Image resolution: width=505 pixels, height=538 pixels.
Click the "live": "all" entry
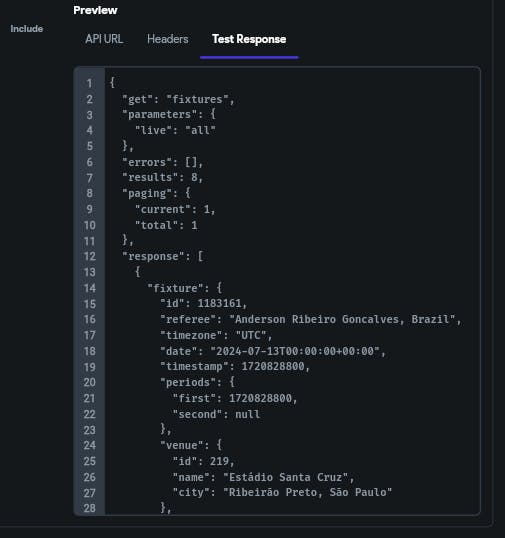pyautogui.click(x=175, y=130)
